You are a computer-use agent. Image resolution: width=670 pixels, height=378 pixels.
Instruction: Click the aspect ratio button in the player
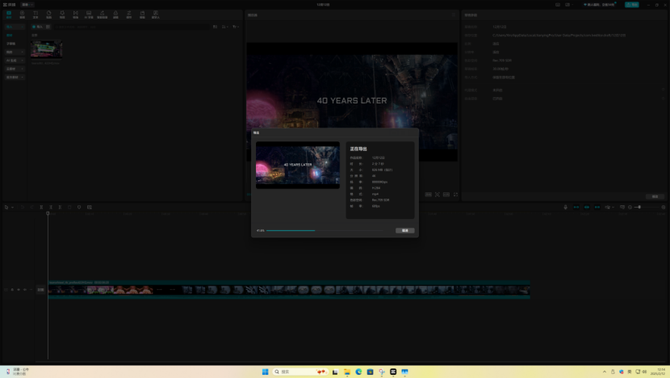pos(446,194)
